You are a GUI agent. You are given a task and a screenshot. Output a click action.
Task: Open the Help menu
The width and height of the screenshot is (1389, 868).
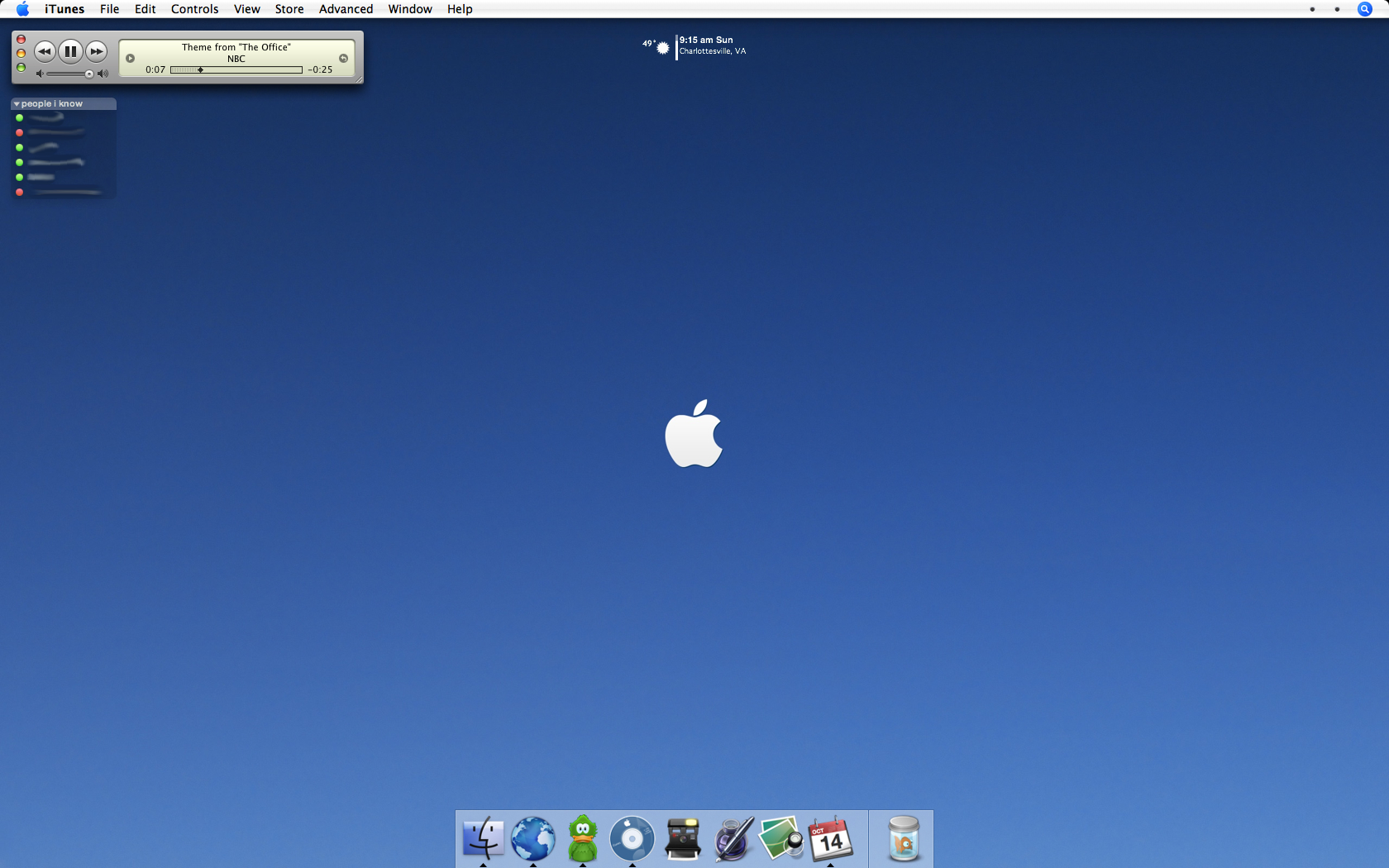pos(460,9)
